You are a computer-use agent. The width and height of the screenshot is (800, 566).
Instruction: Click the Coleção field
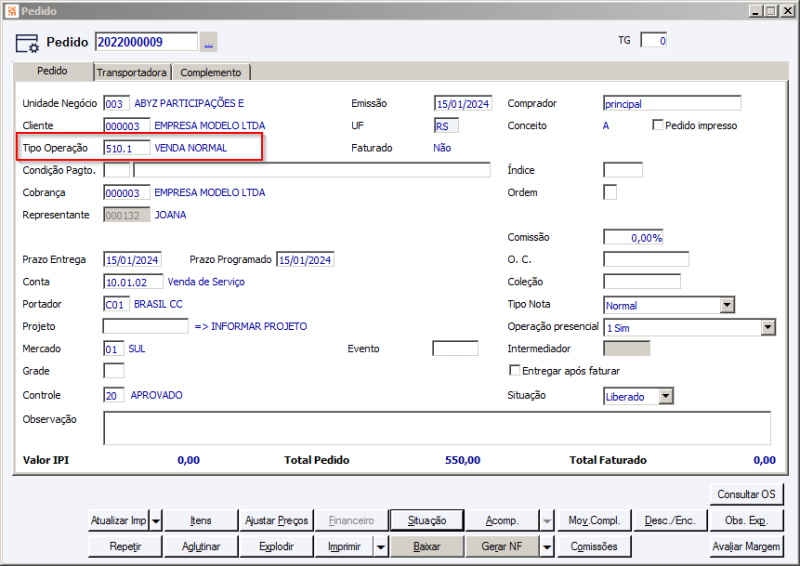[642, 282]
